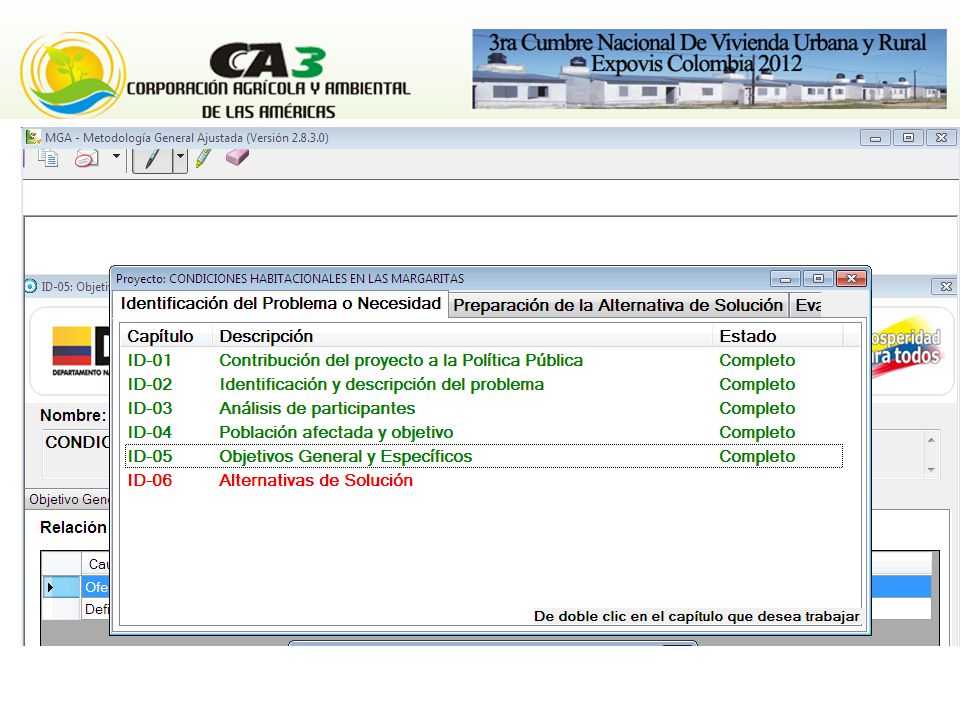Click the Prosperidad para todos logo
Screen dimensions: 960x720
(906, 347)
